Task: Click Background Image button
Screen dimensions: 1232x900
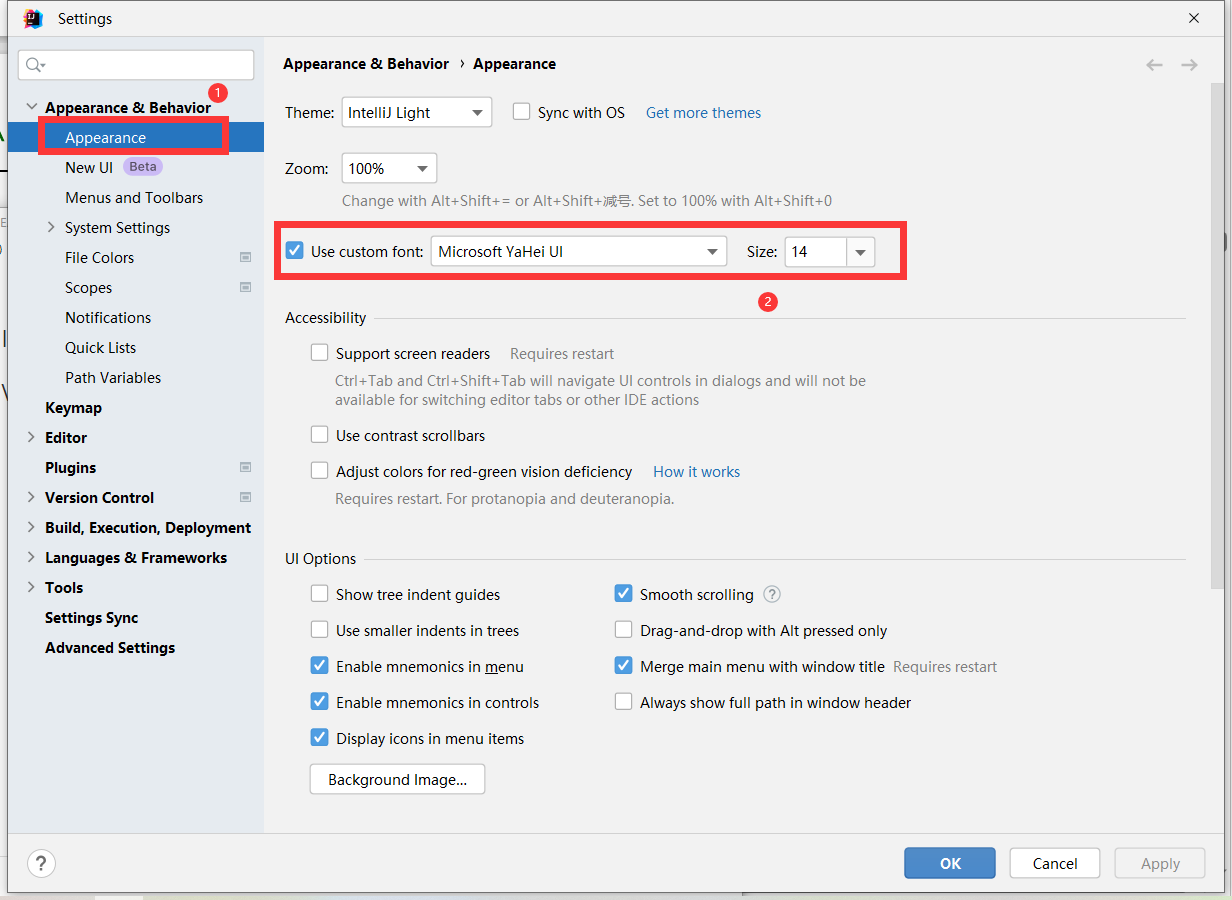Action: point(397,779)
